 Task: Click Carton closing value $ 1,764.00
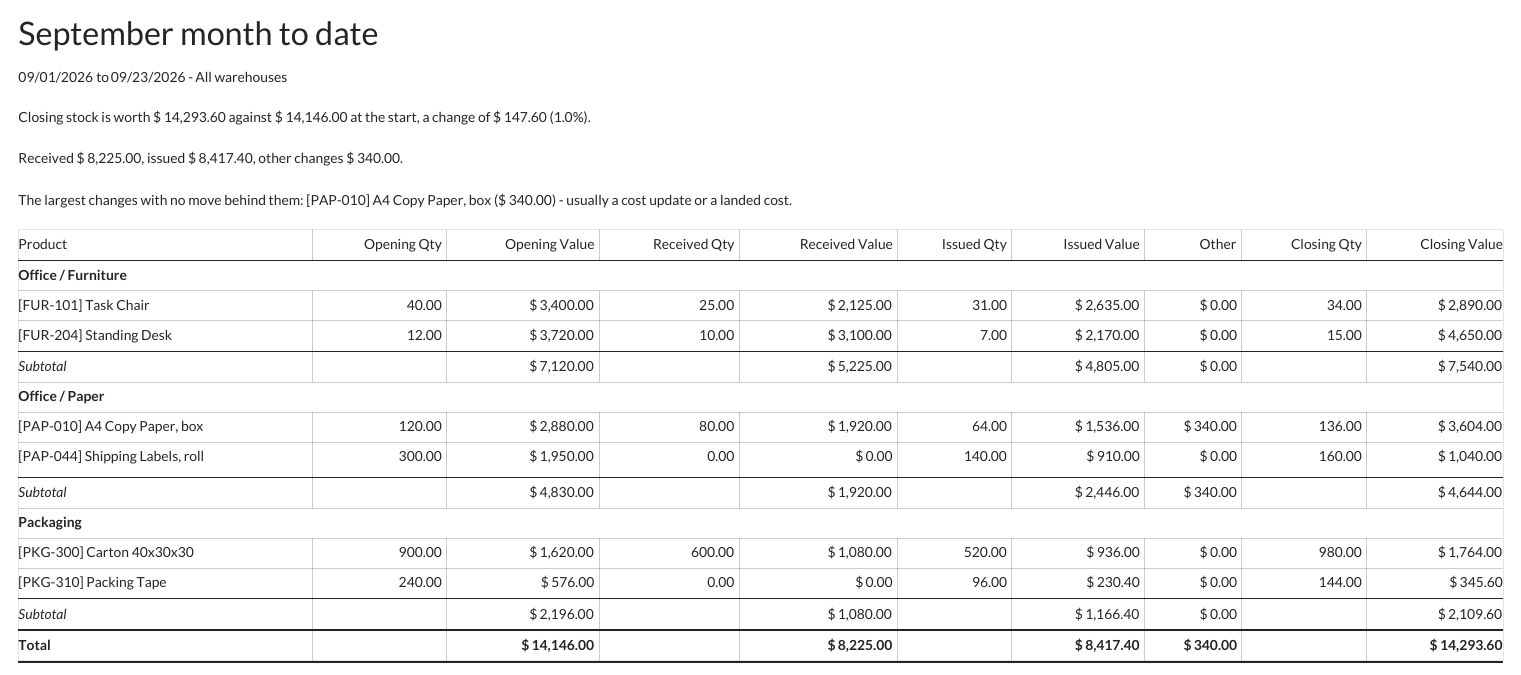[1469, 552]
